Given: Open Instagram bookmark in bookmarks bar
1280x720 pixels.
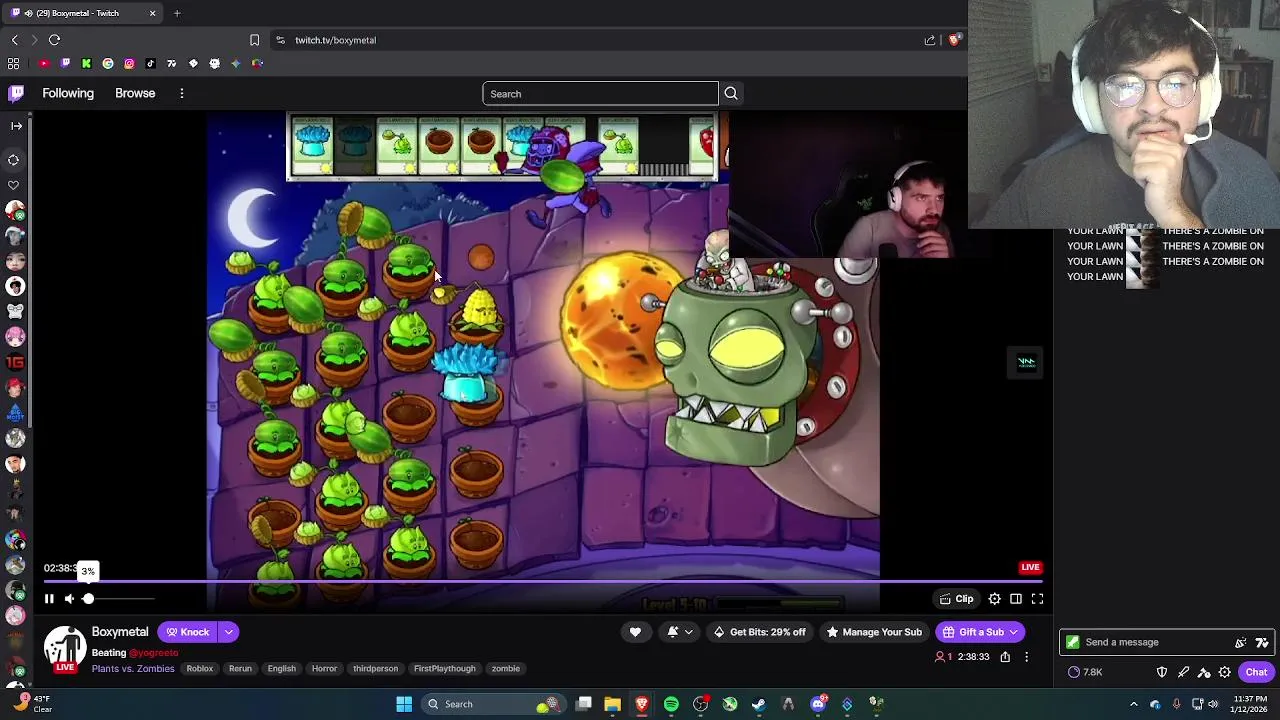Looking at the screenshot, I should point(129,63).
